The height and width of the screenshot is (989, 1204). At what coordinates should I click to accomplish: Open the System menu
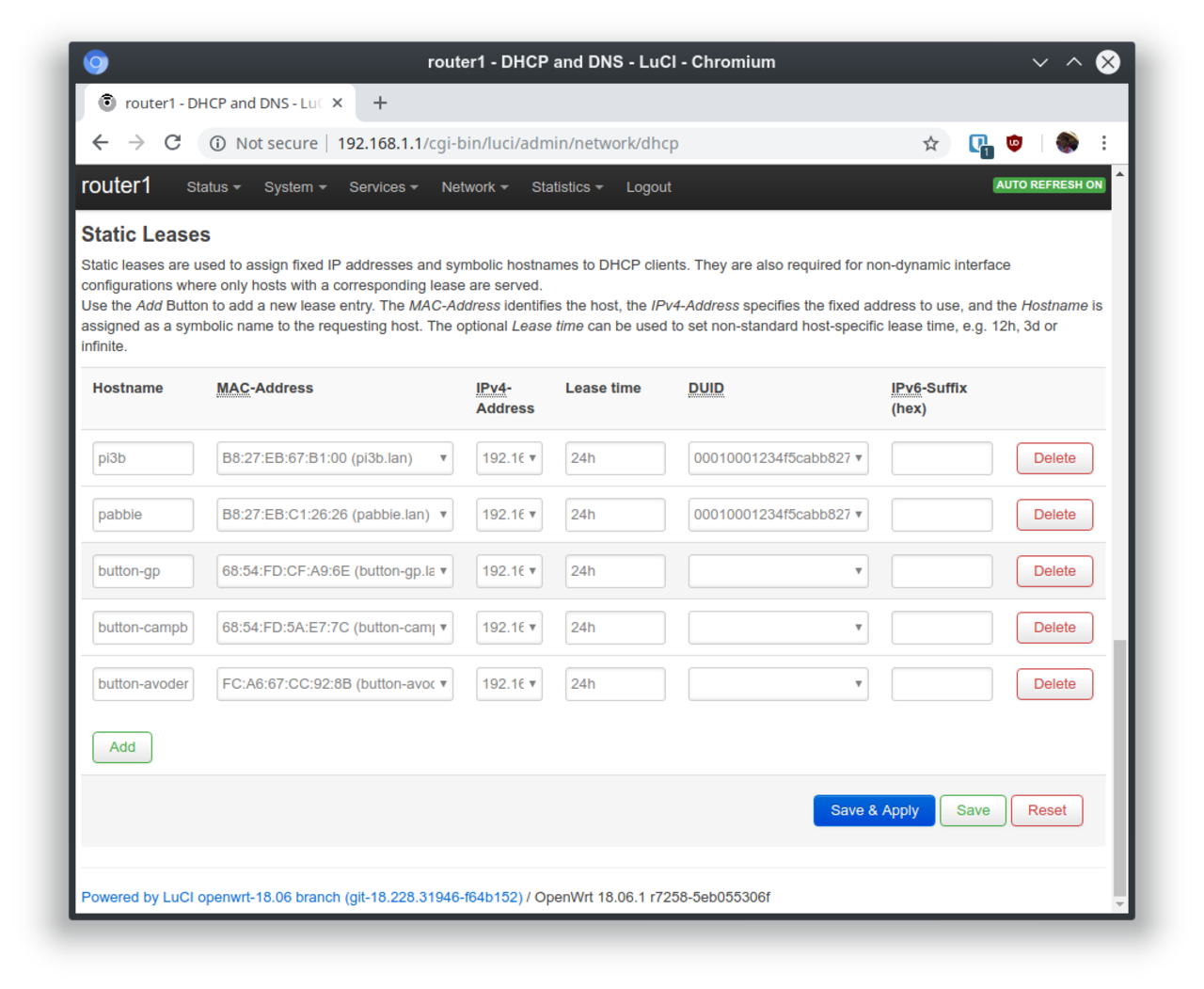click(295, 187)
